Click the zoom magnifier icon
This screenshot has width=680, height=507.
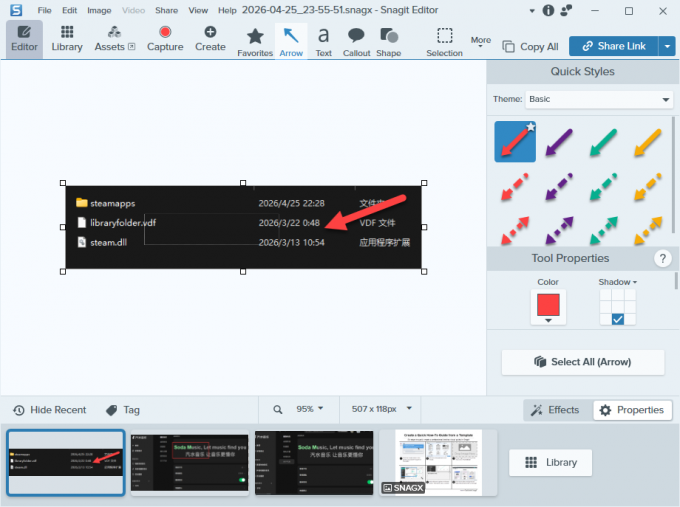pyautogui.click(x=278, y=409)
